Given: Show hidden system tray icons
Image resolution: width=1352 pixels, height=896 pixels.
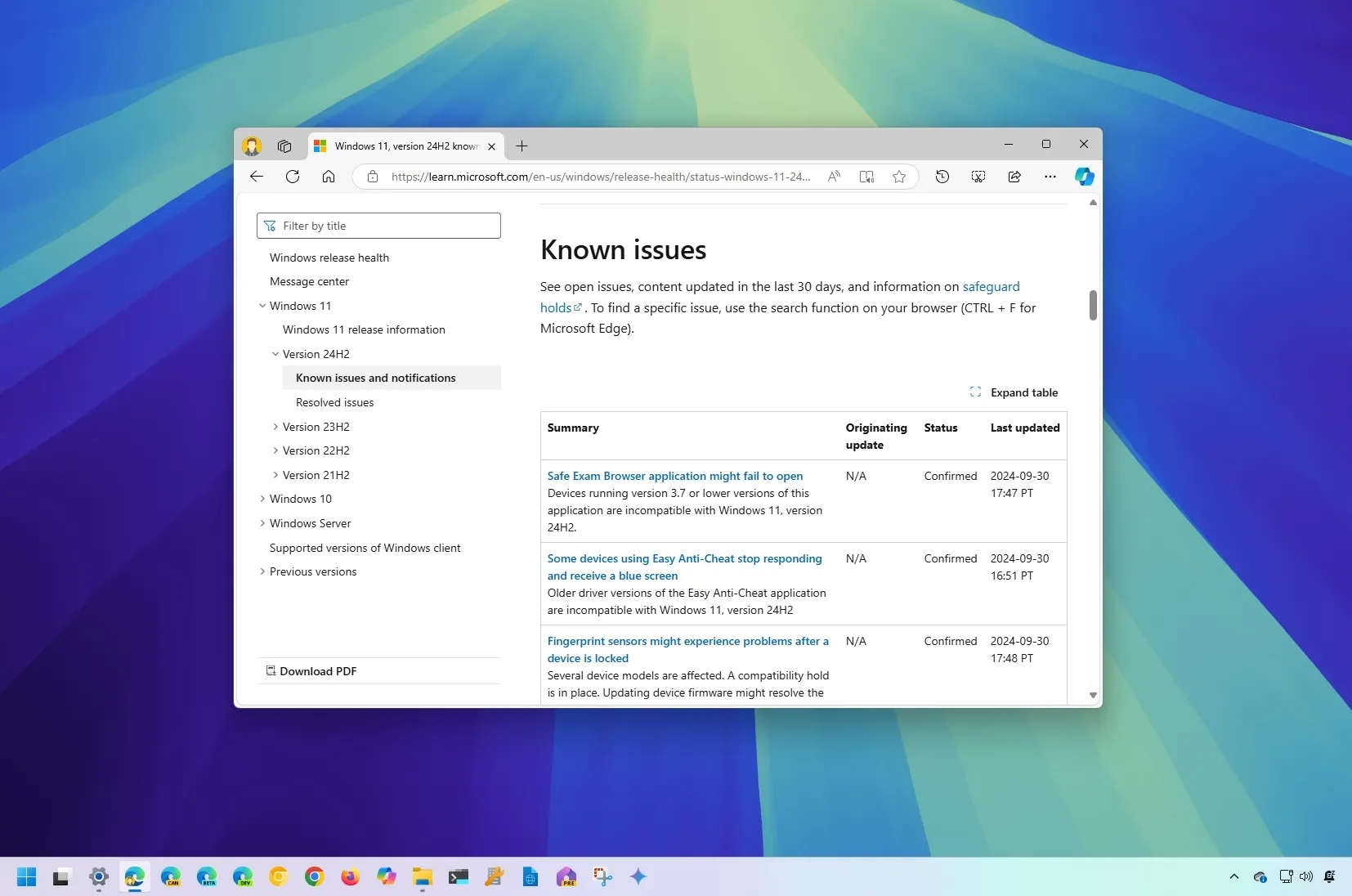Looking at the screenshot, I should click(1233, 877).
